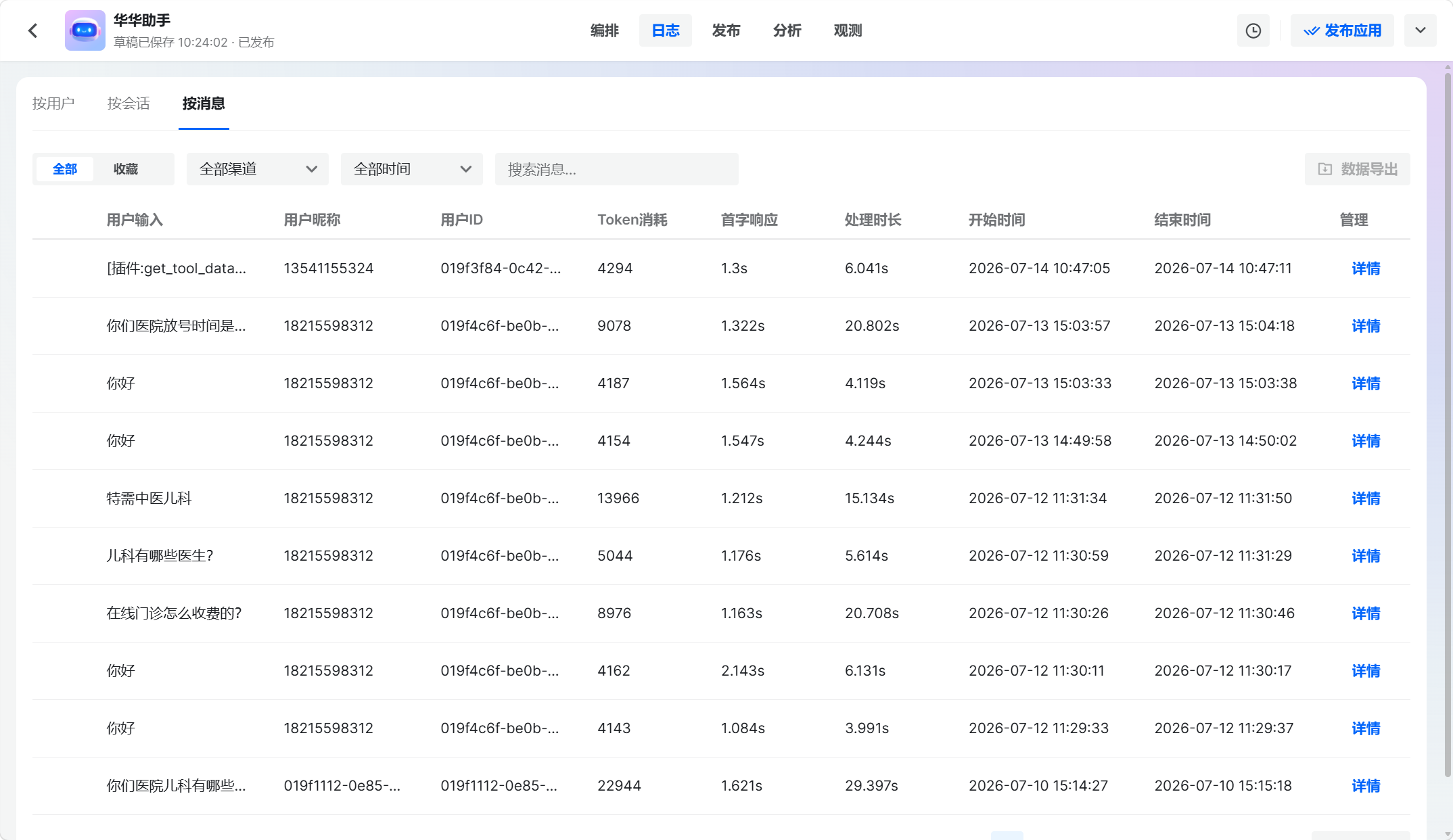
Task: Open 详情 for message at 14:49:58
Action: point(1366,441)
